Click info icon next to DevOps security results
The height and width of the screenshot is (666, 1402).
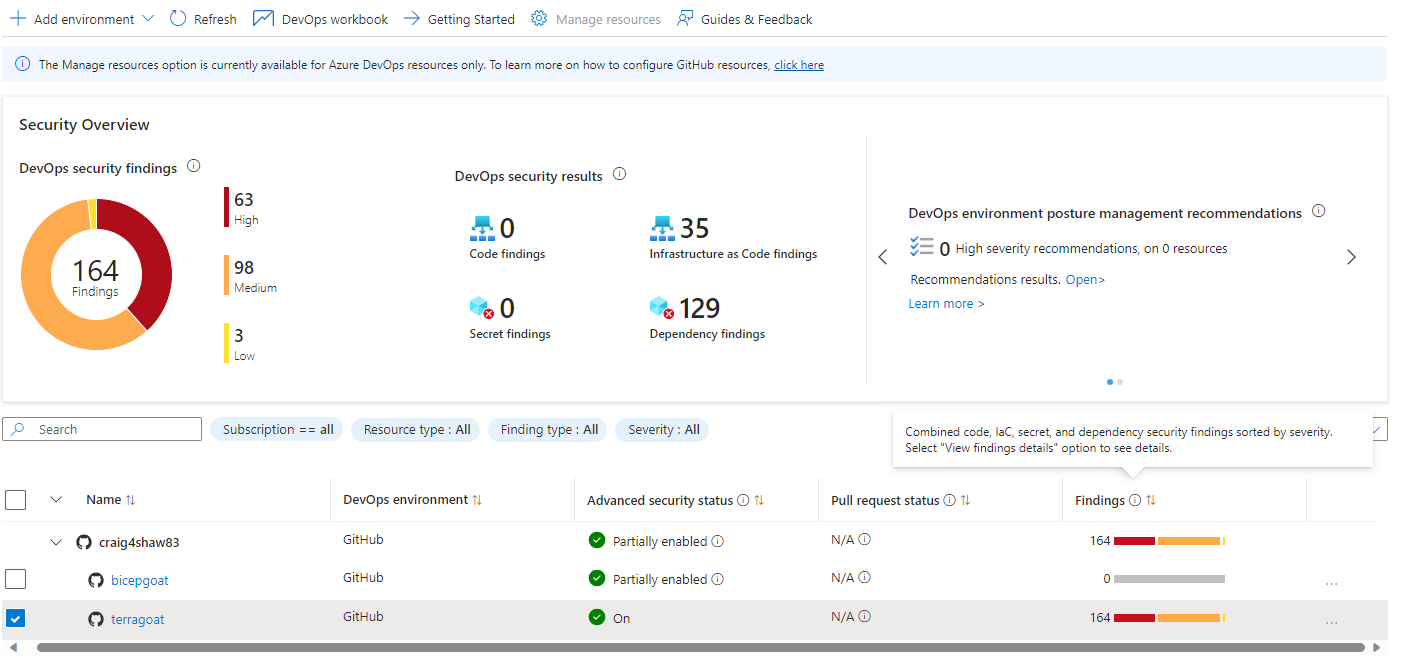pos(619,175)
